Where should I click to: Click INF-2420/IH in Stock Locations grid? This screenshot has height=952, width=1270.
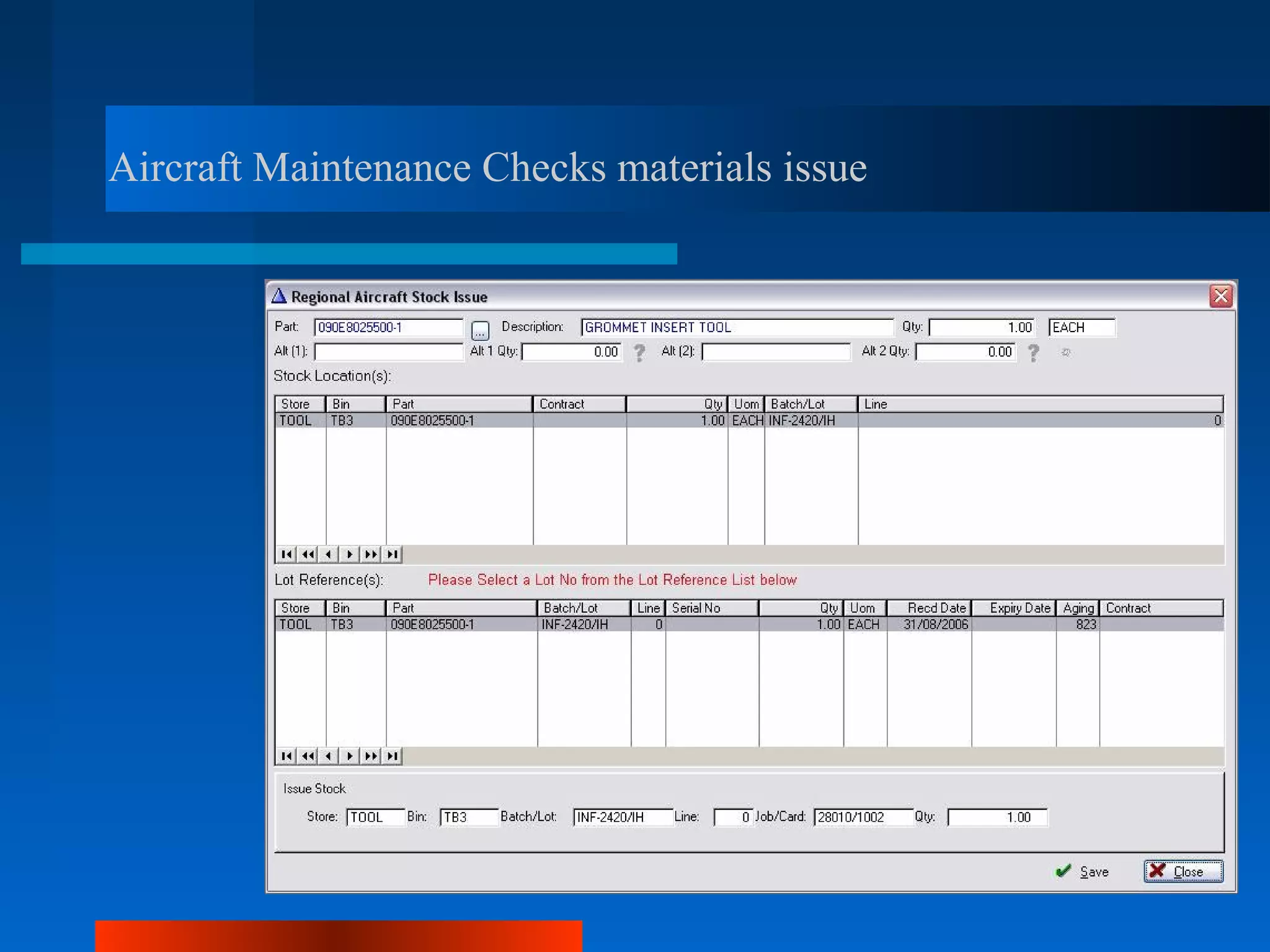point(802,420)
